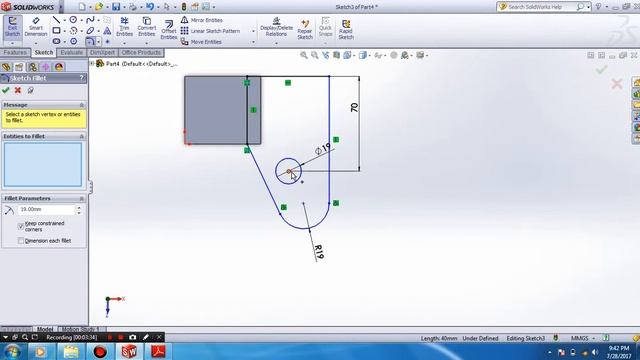Screen dimensions: 640x360
Task: Click the Trim Entities tool
Action: coord(124,27)
